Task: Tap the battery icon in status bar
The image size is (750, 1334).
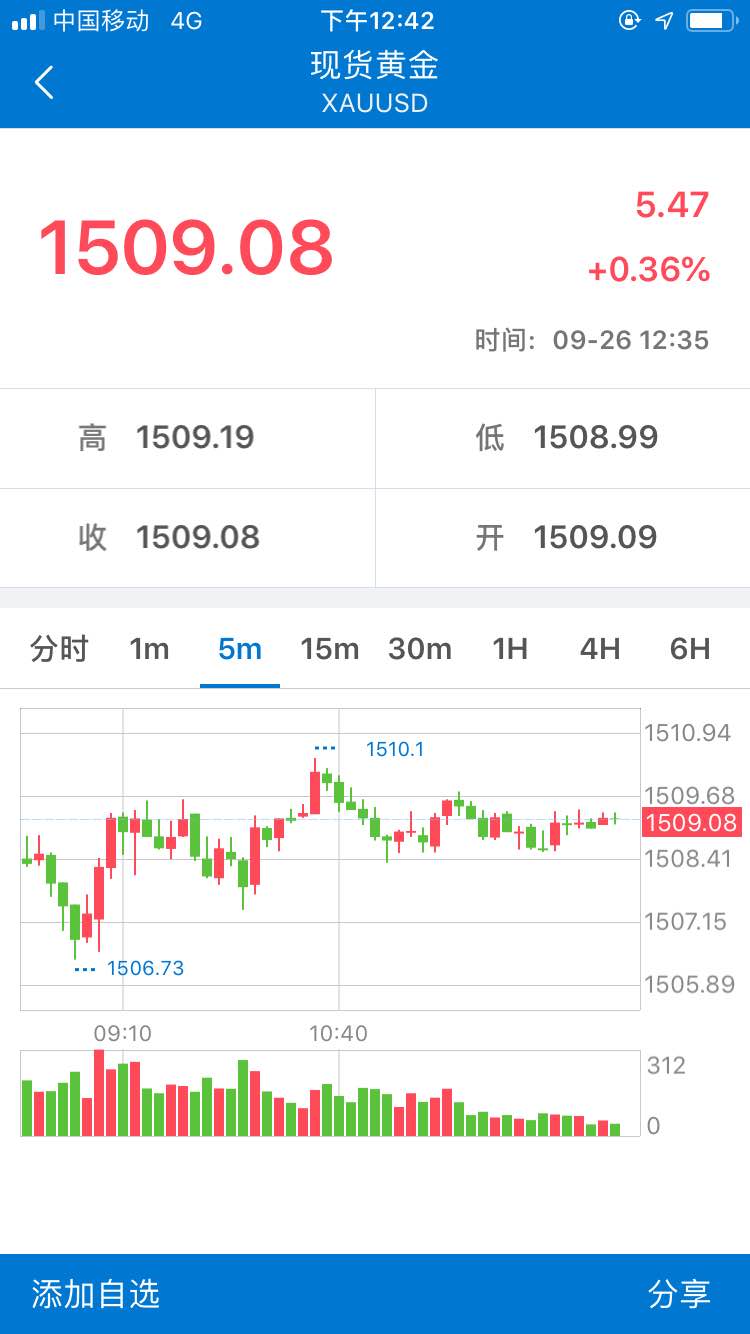Action: pos(711,20)
